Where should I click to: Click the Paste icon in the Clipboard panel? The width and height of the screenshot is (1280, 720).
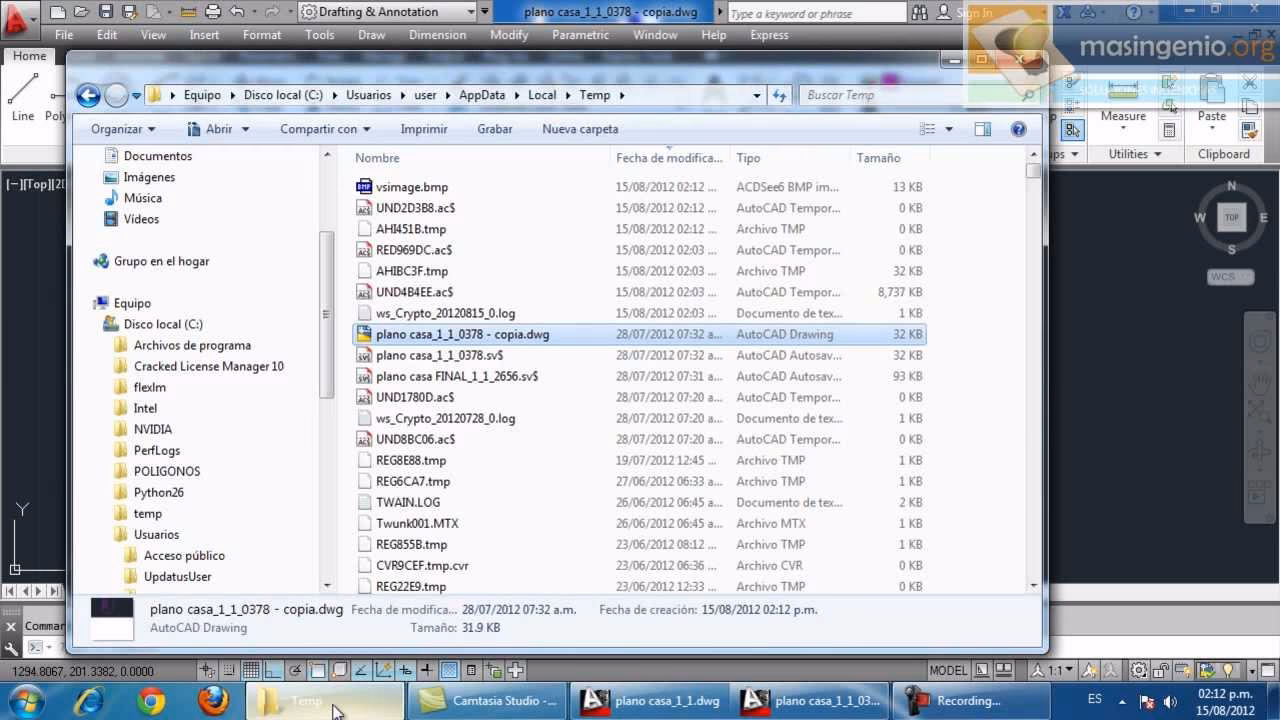(1210, 115)
